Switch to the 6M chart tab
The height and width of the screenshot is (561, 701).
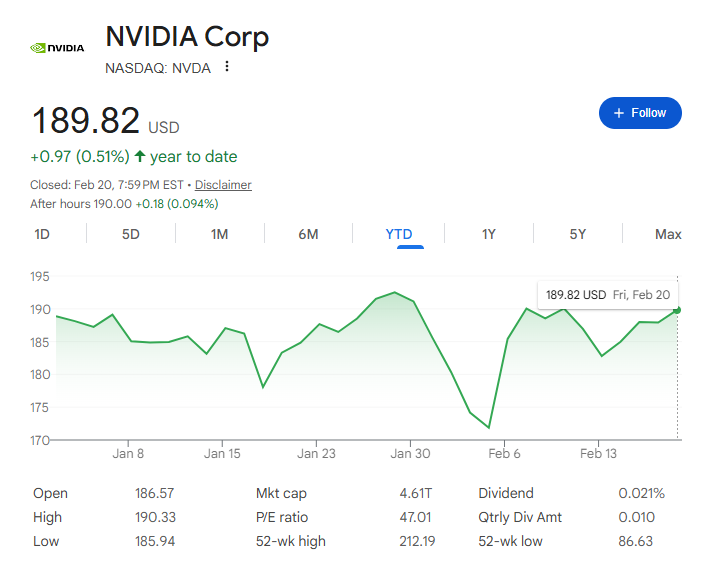[x=308, y=234]
